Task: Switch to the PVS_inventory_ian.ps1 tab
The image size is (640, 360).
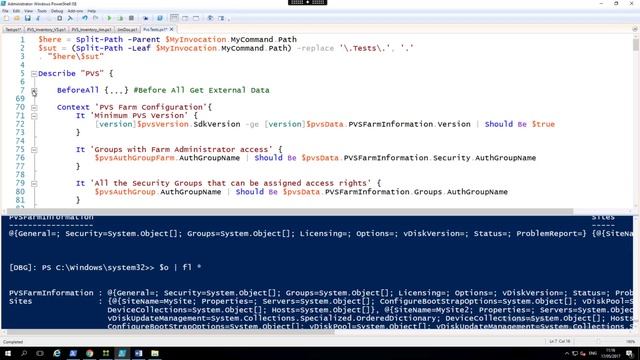Action: point(91,29)
